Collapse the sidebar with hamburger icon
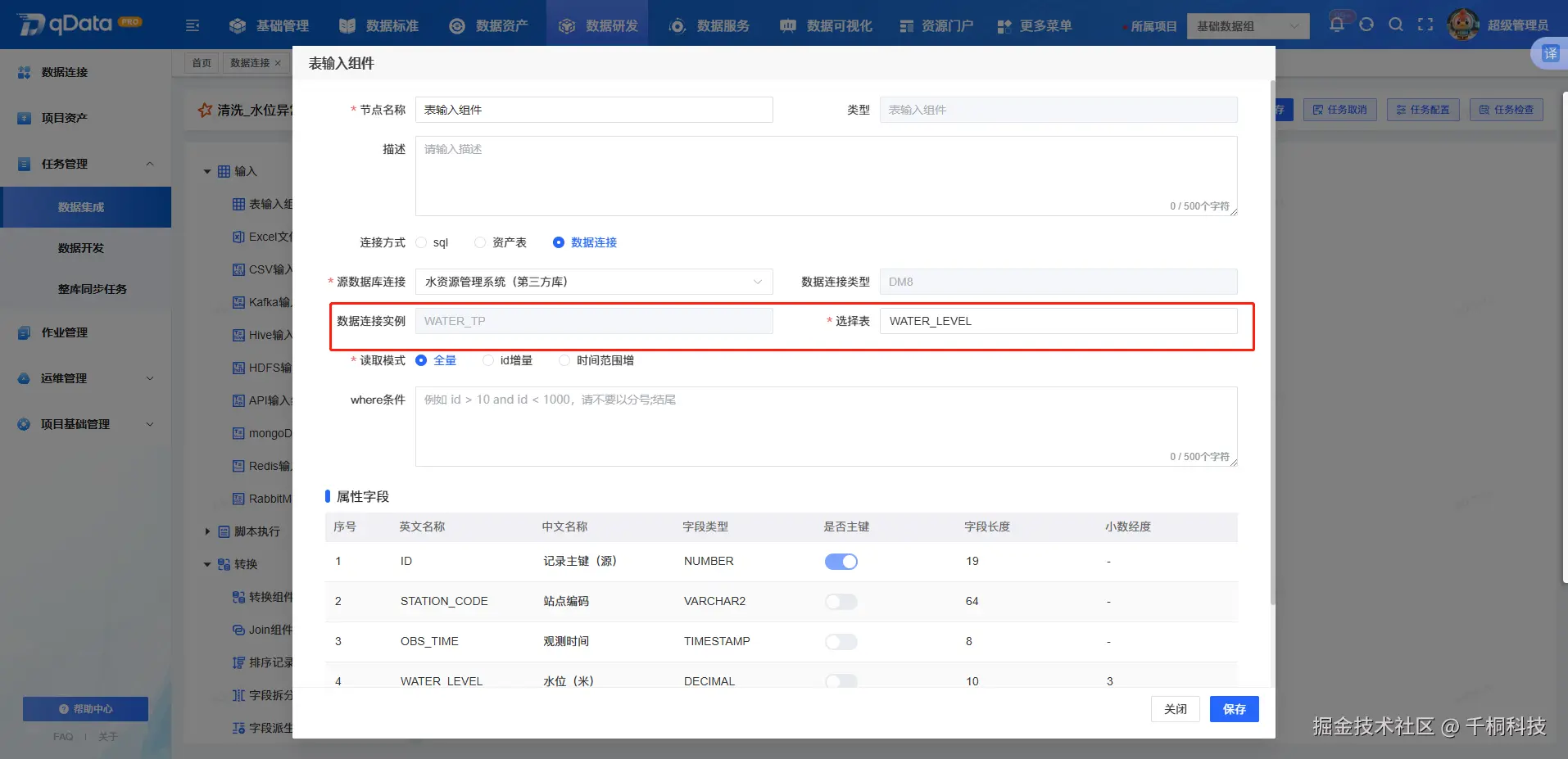Screen dimensions: 1568x759 coord(193,25)
